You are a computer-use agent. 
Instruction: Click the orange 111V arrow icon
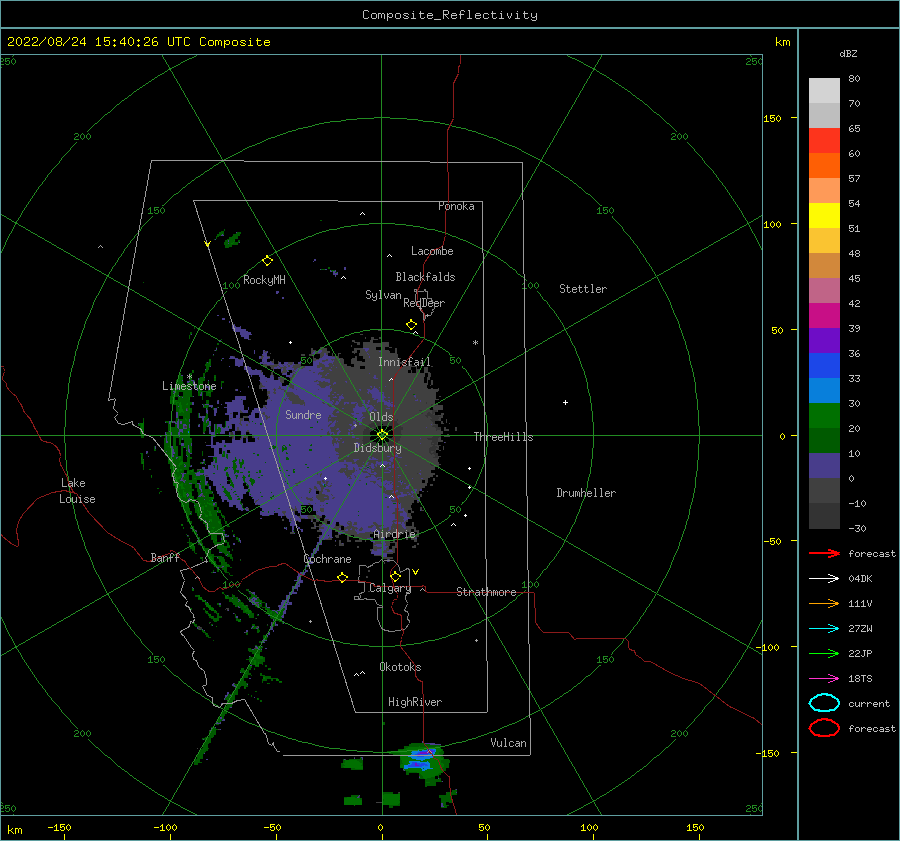(x=824, y=603)
